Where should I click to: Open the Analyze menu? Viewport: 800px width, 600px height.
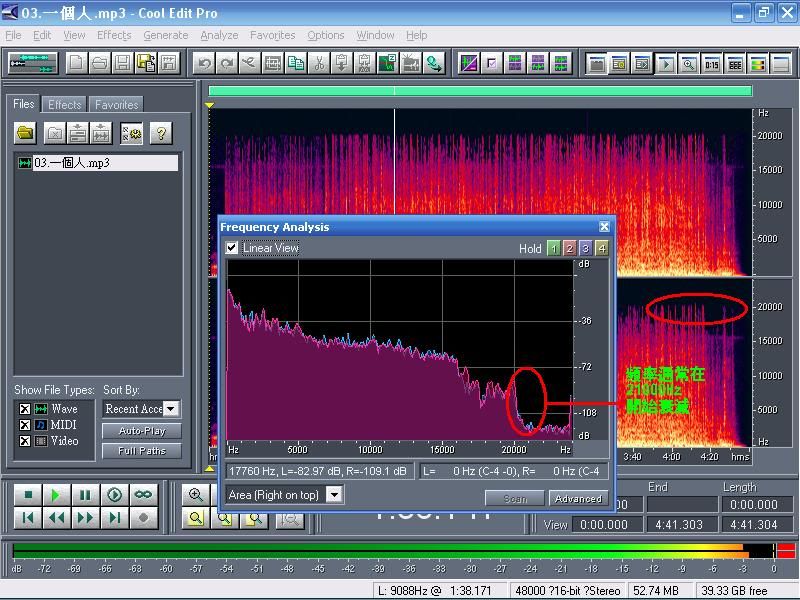point(219,35)
